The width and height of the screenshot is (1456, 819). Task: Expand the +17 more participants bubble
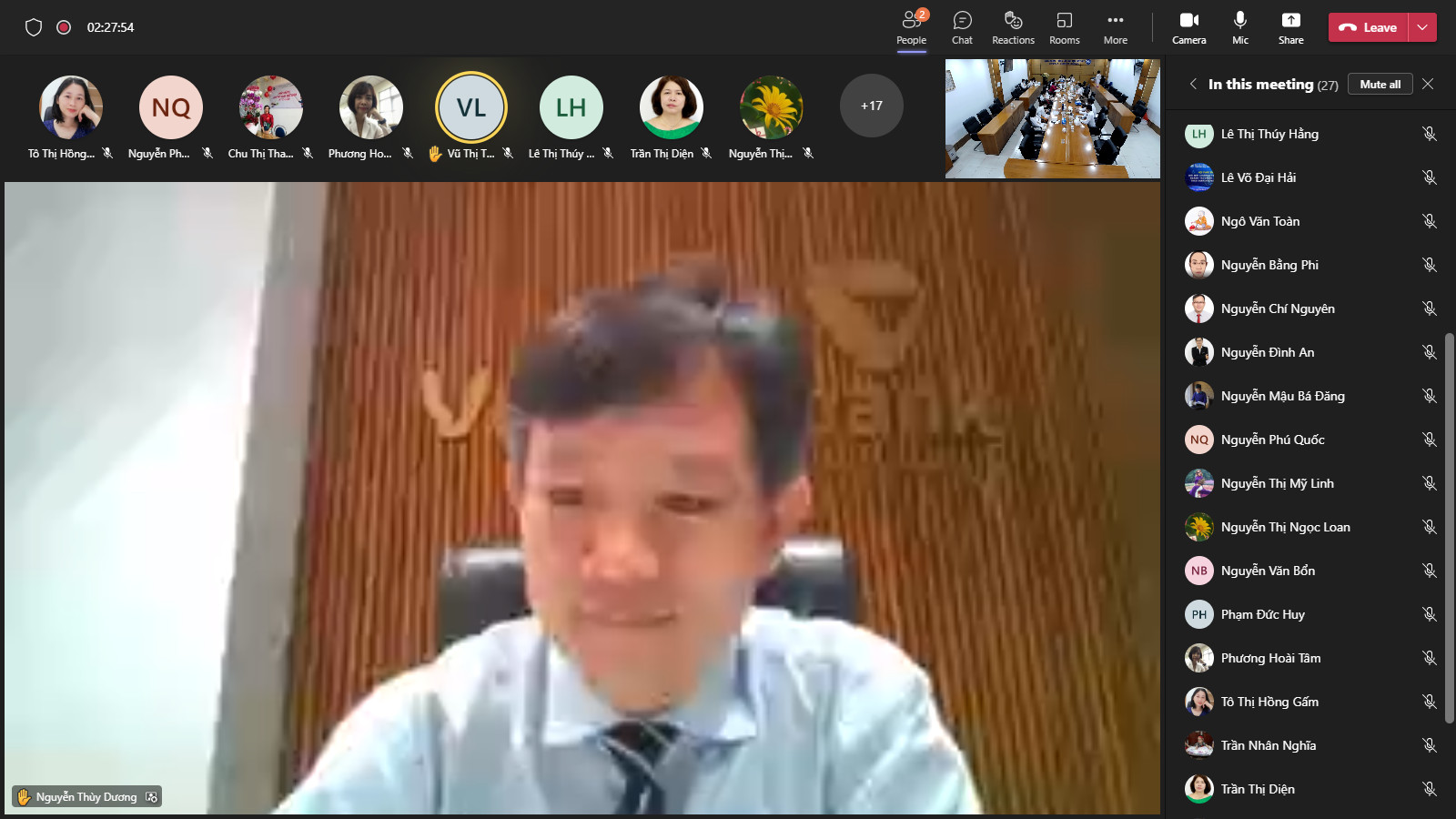pos(871,106)
